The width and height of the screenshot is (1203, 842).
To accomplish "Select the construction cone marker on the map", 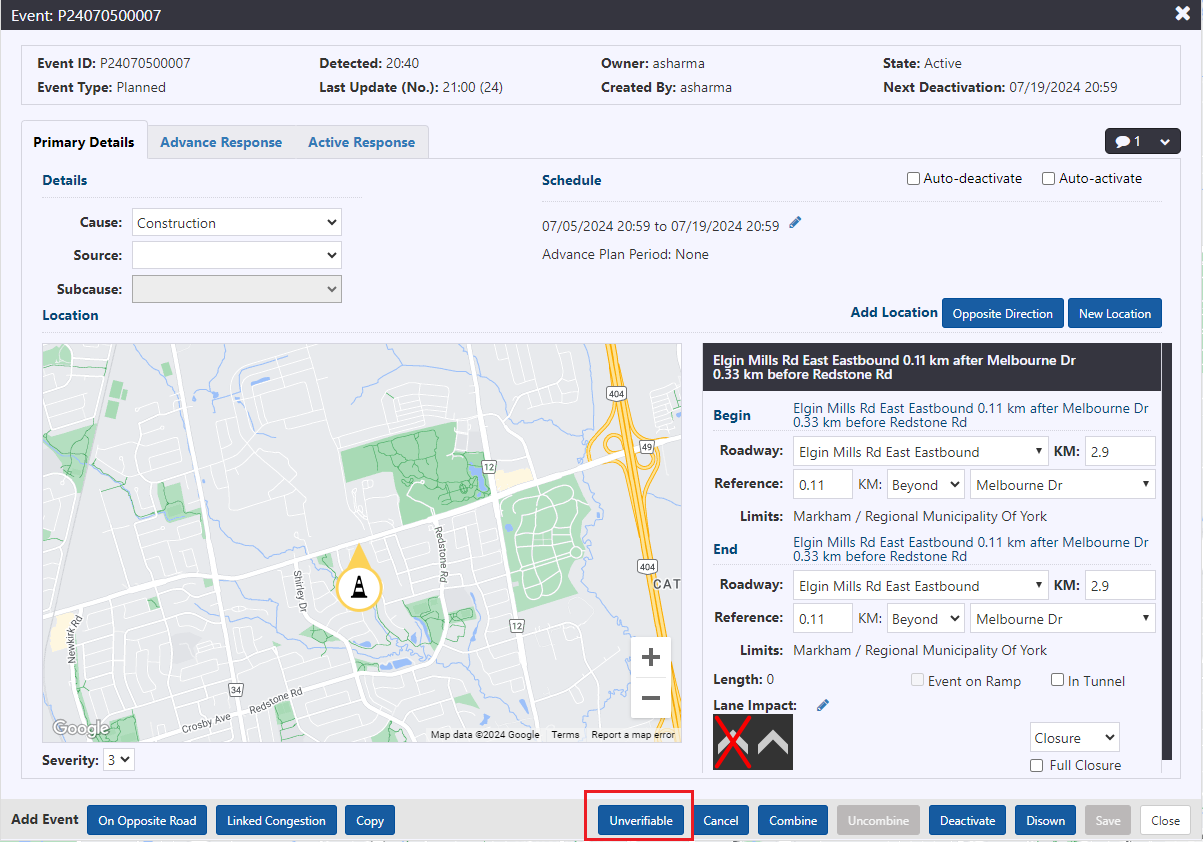I will tap(357, 586).
